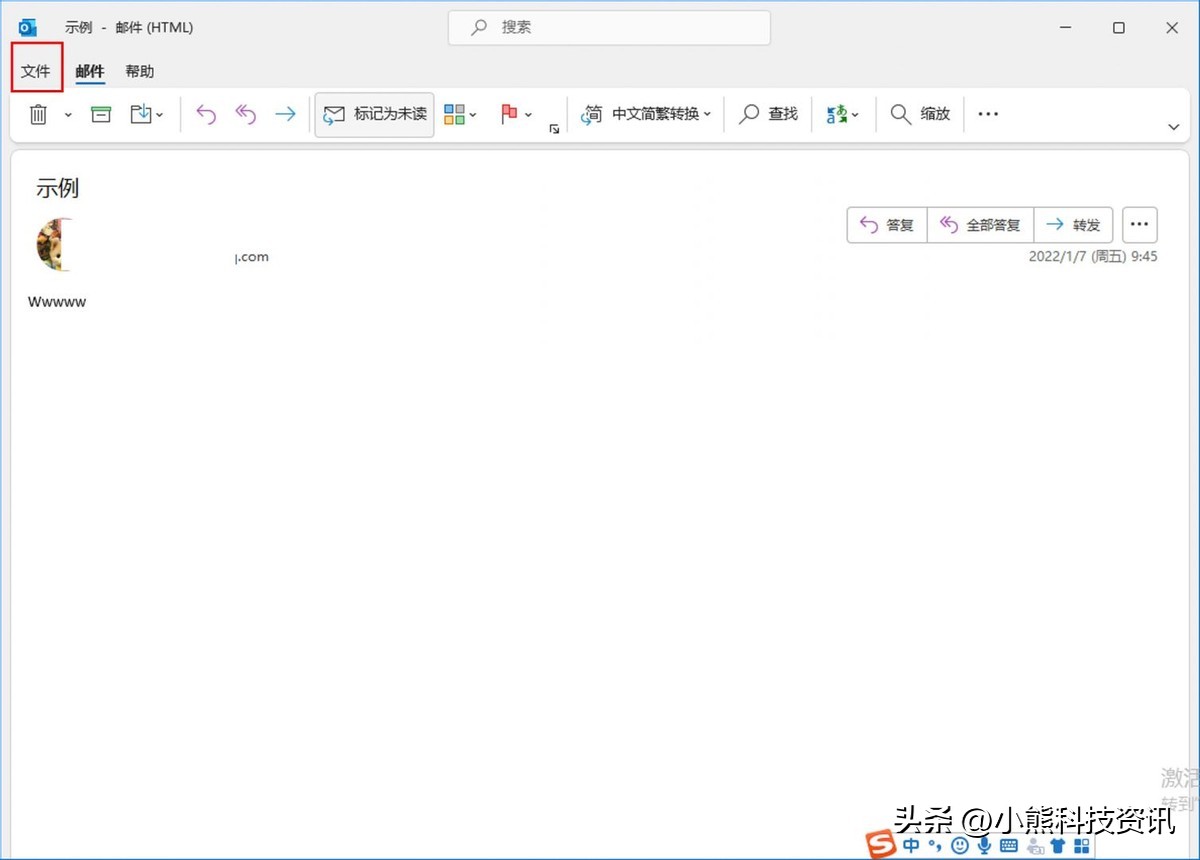Toggle 标记为未读 mark as unread
This screenshot has width=1200, height=860.
point(373,113)
